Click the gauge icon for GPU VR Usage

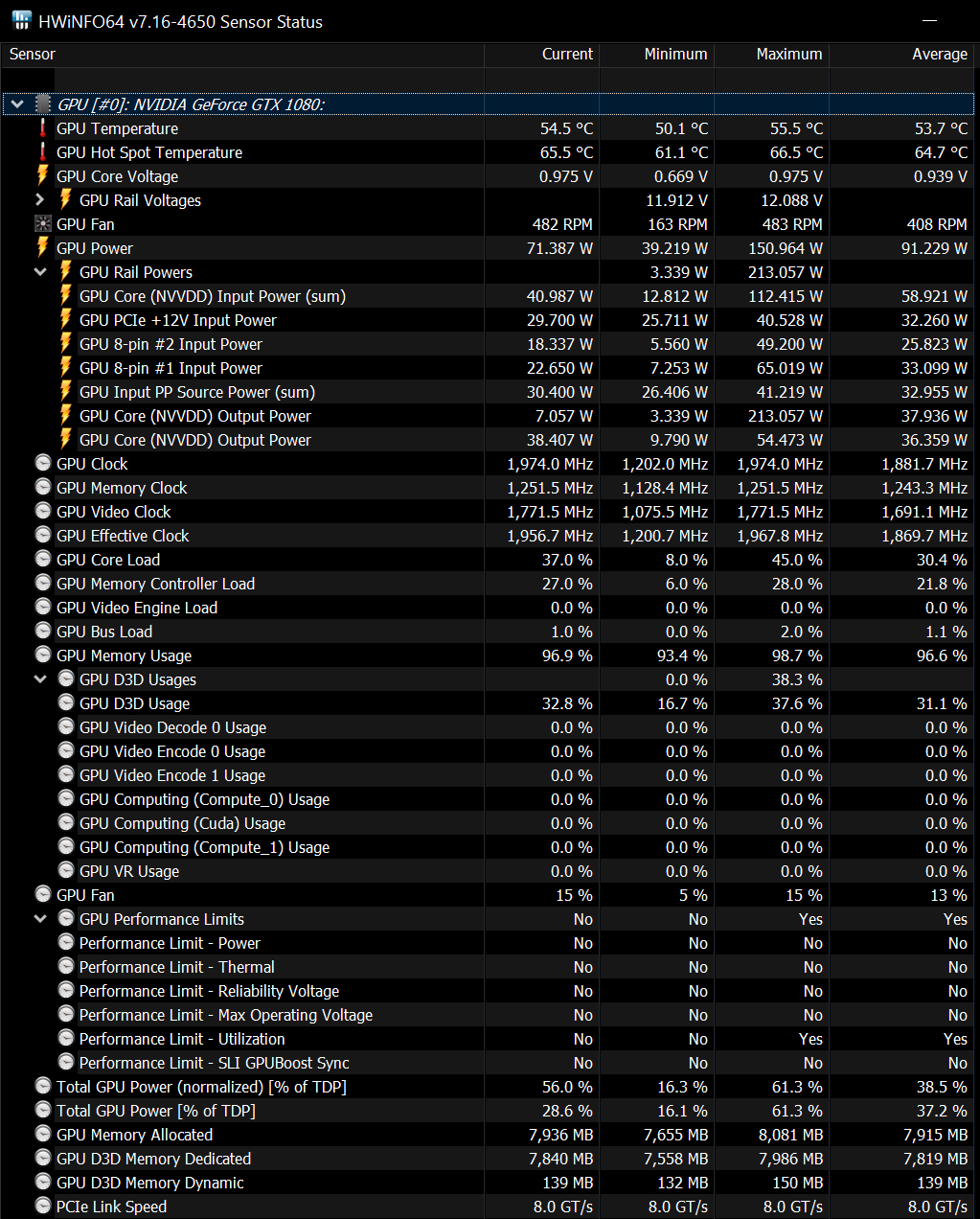(66, 870)
